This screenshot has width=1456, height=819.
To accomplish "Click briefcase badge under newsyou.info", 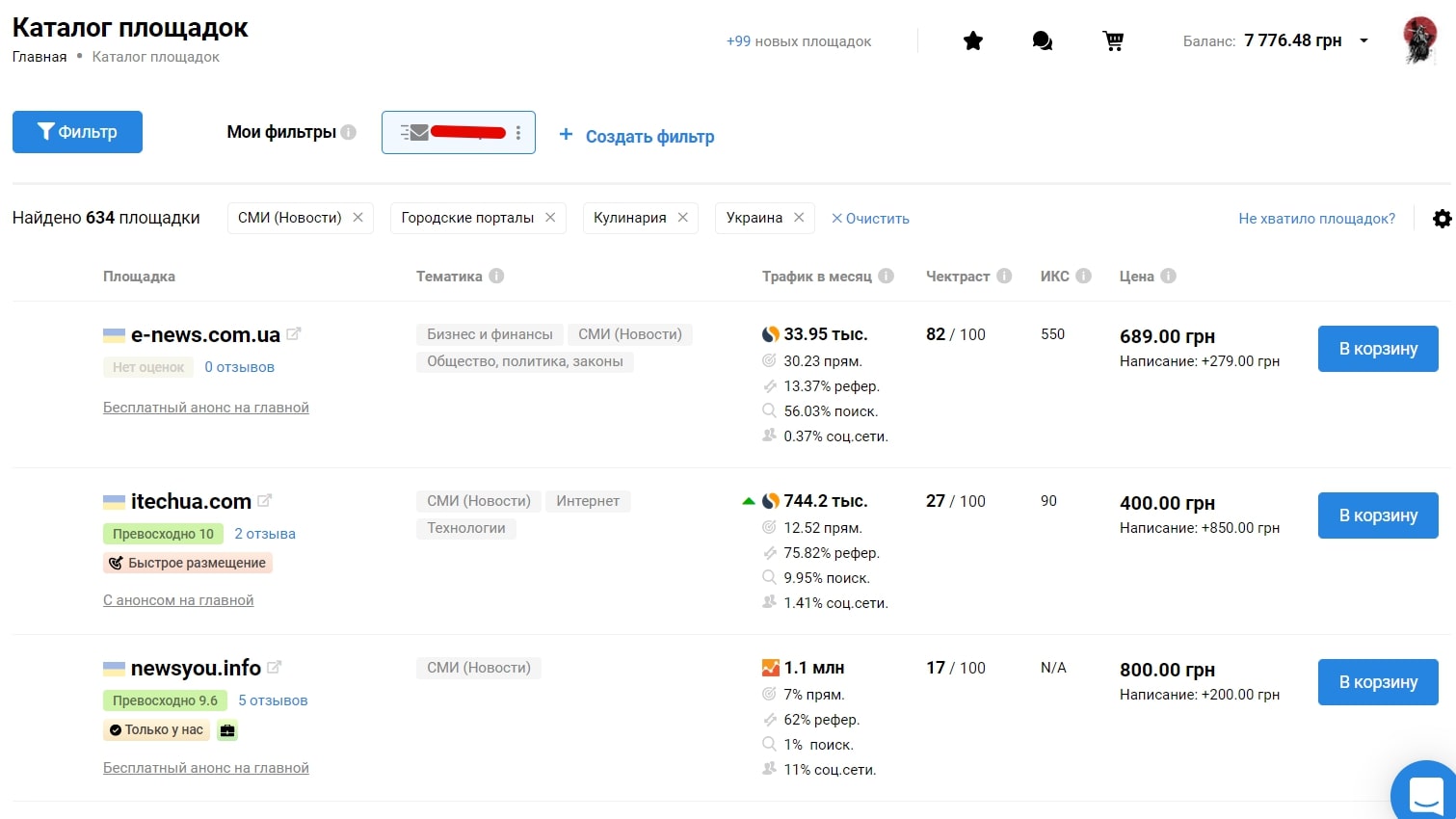I will coord(227,730).
